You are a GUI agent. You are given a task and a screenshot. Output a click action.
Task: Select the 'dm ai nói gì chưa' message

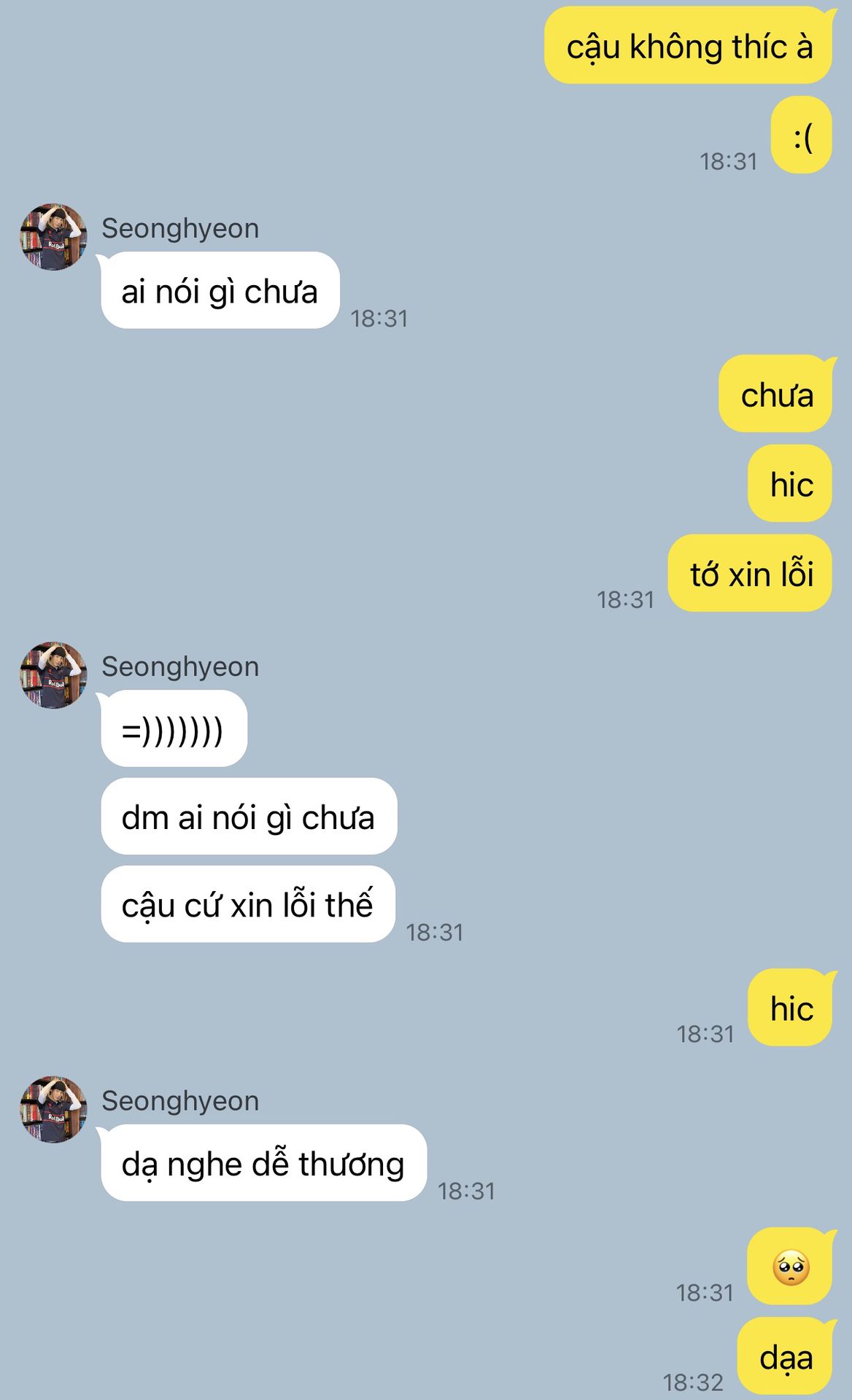point(249,816)
